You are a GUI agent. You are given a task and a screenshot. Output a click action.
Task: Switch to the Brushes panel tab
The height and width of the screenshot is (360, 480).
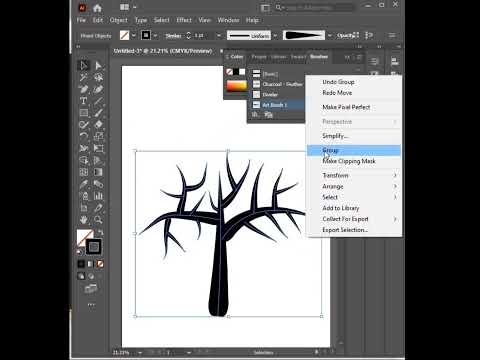pyautogui.click(x=319, y=57)
